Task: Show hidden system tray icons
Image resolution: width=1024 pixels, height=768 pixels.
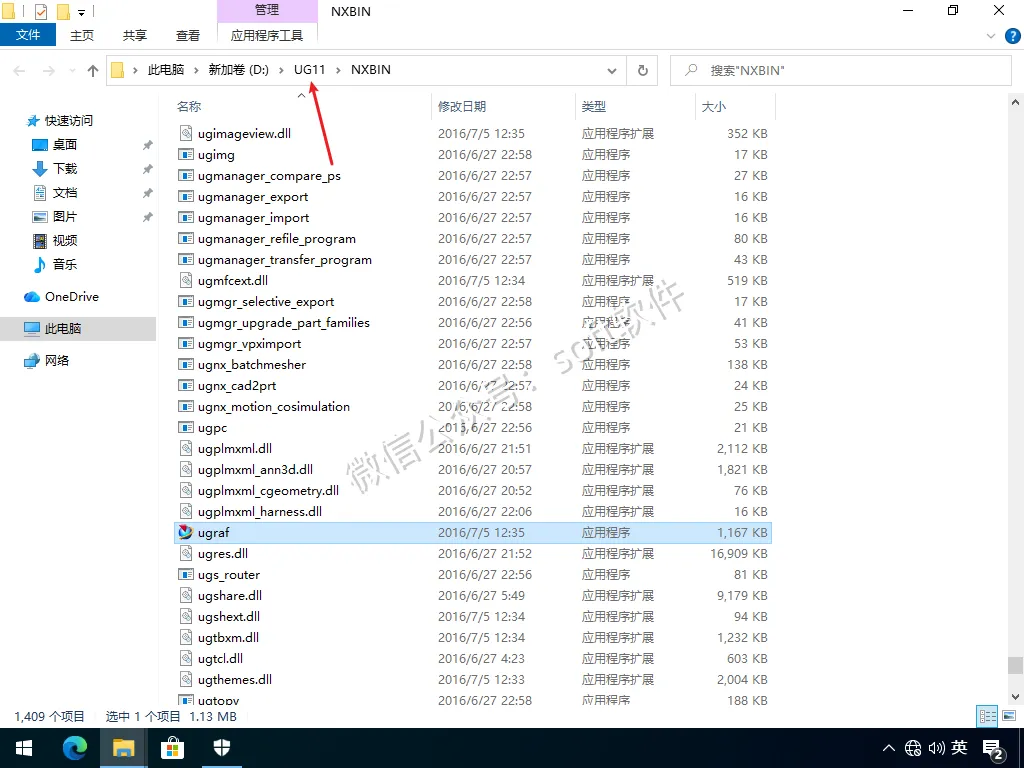Action: 888,748
